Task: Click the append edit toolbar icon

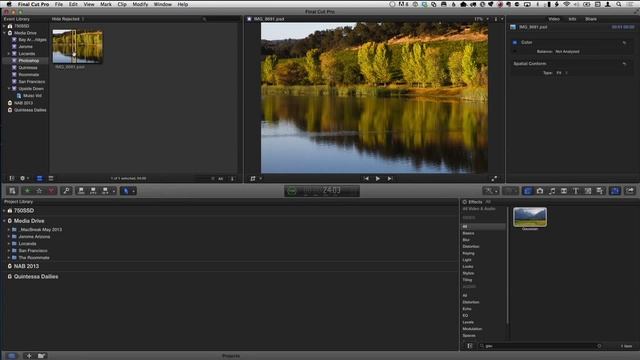Action: click(x=105, y=191)
